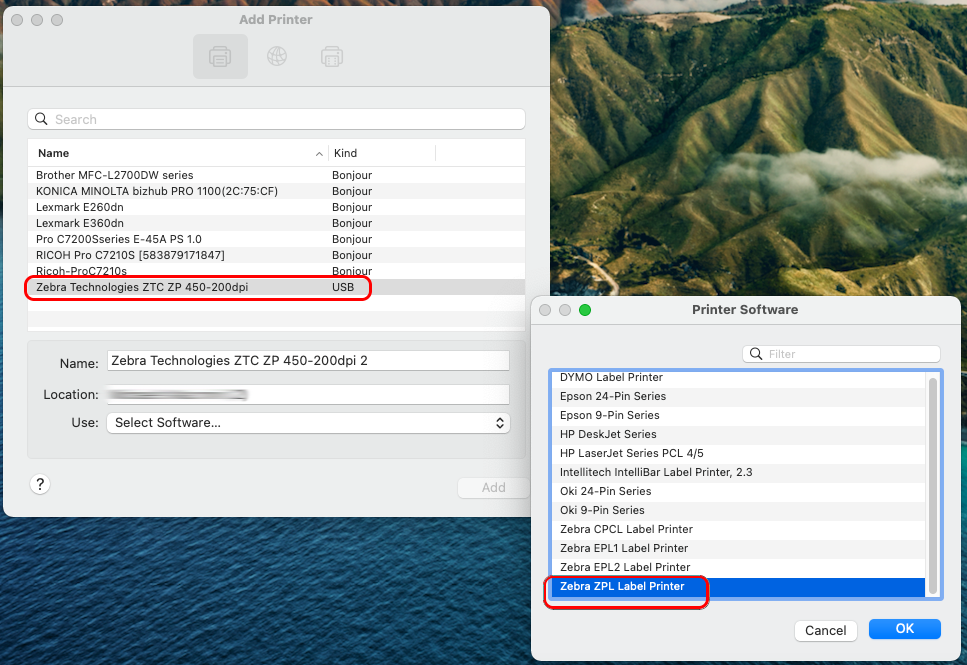The width and height of the screenshot is (967, 665).
Task: Choose HP LaserJet Series PCL 4/5
Action: tap(738, 453)
